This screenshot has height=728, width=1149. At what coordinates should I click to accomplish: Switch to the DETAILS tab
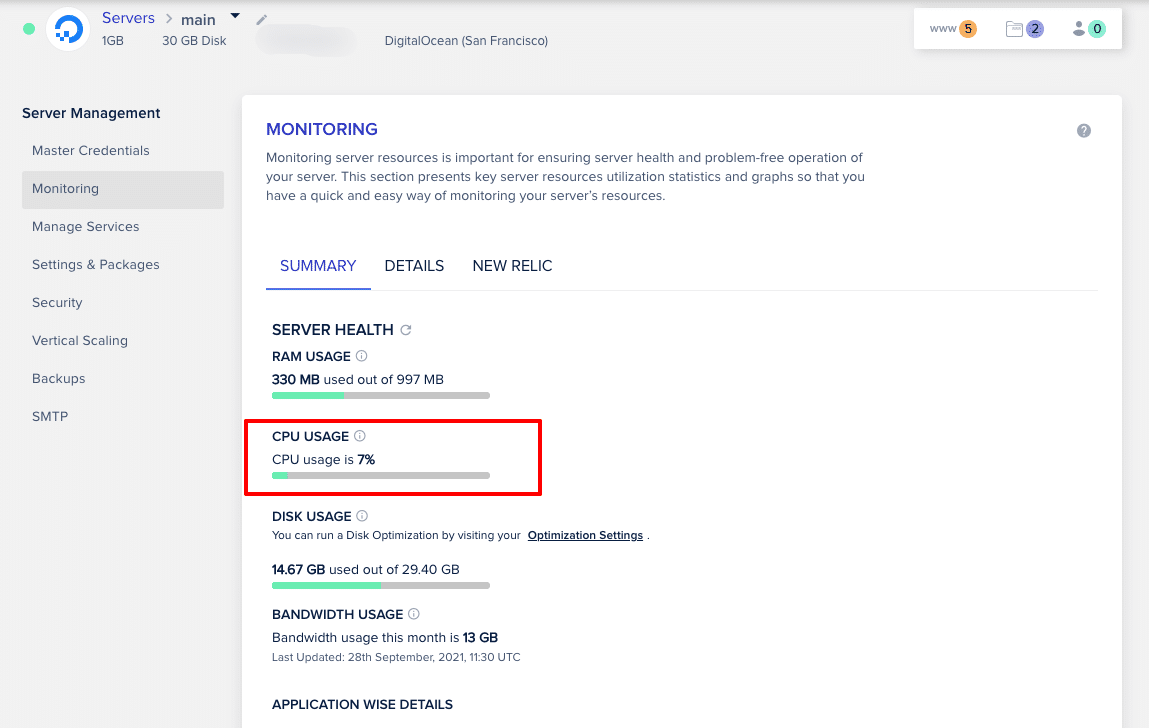tap(414, 266)
